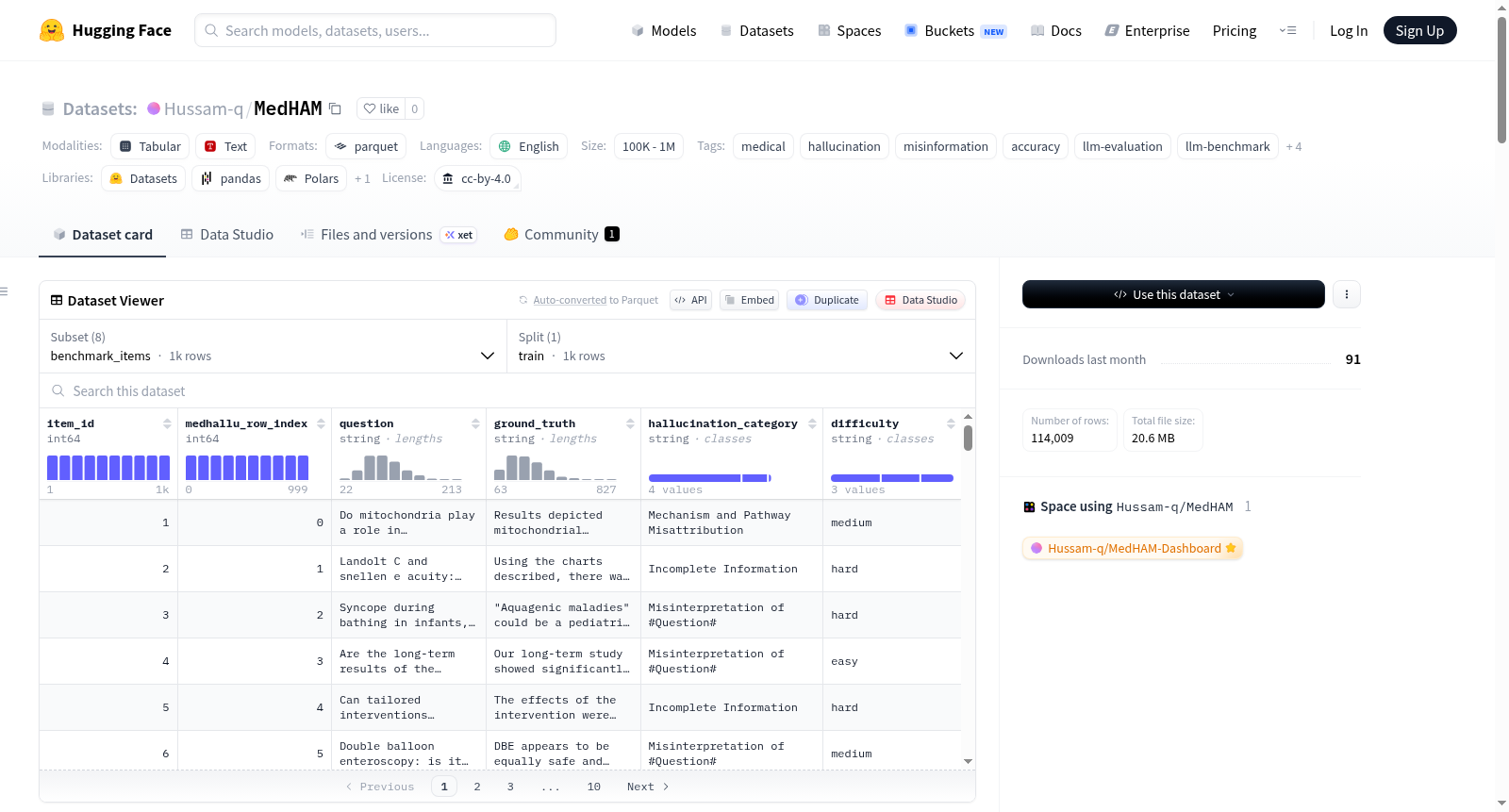This screenshot has height=812, width=1509.
Task: Click the Hussam-q avatar icon
Action: (x=154, y=108)
